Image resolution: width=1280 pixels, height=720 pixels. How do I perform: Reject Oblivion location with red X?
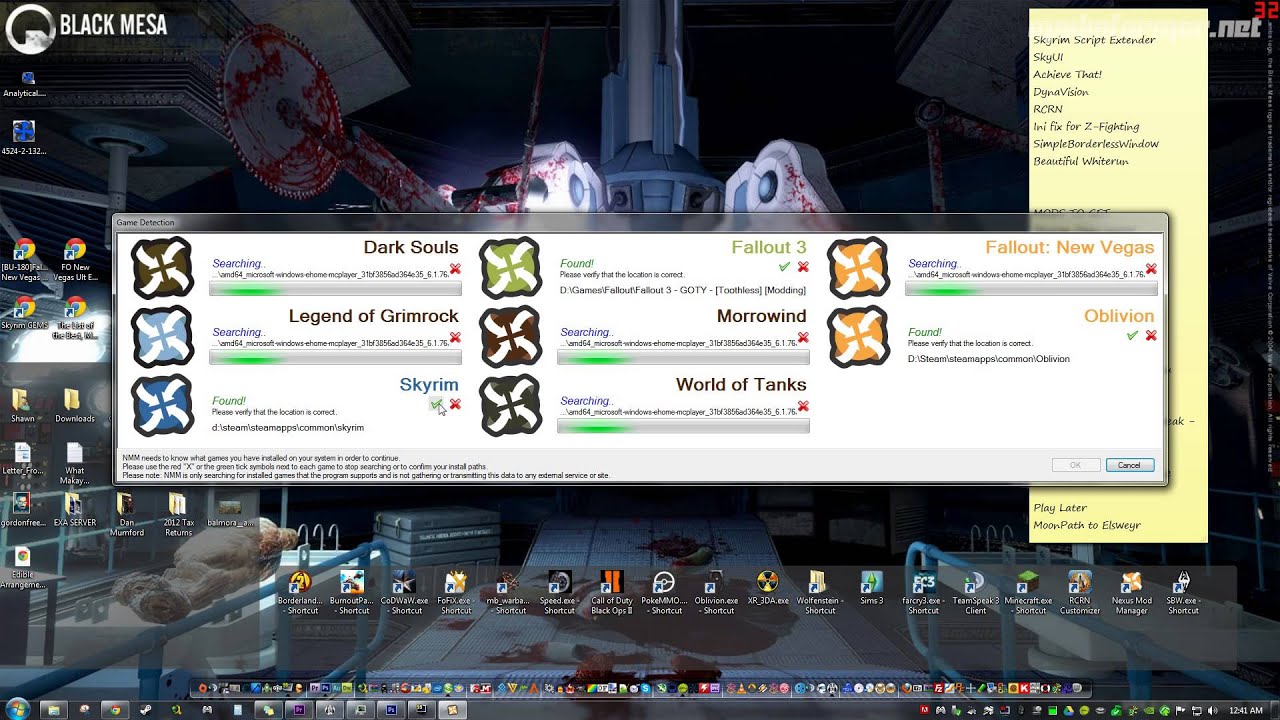pyautogui.click(x=1151, y=335)
